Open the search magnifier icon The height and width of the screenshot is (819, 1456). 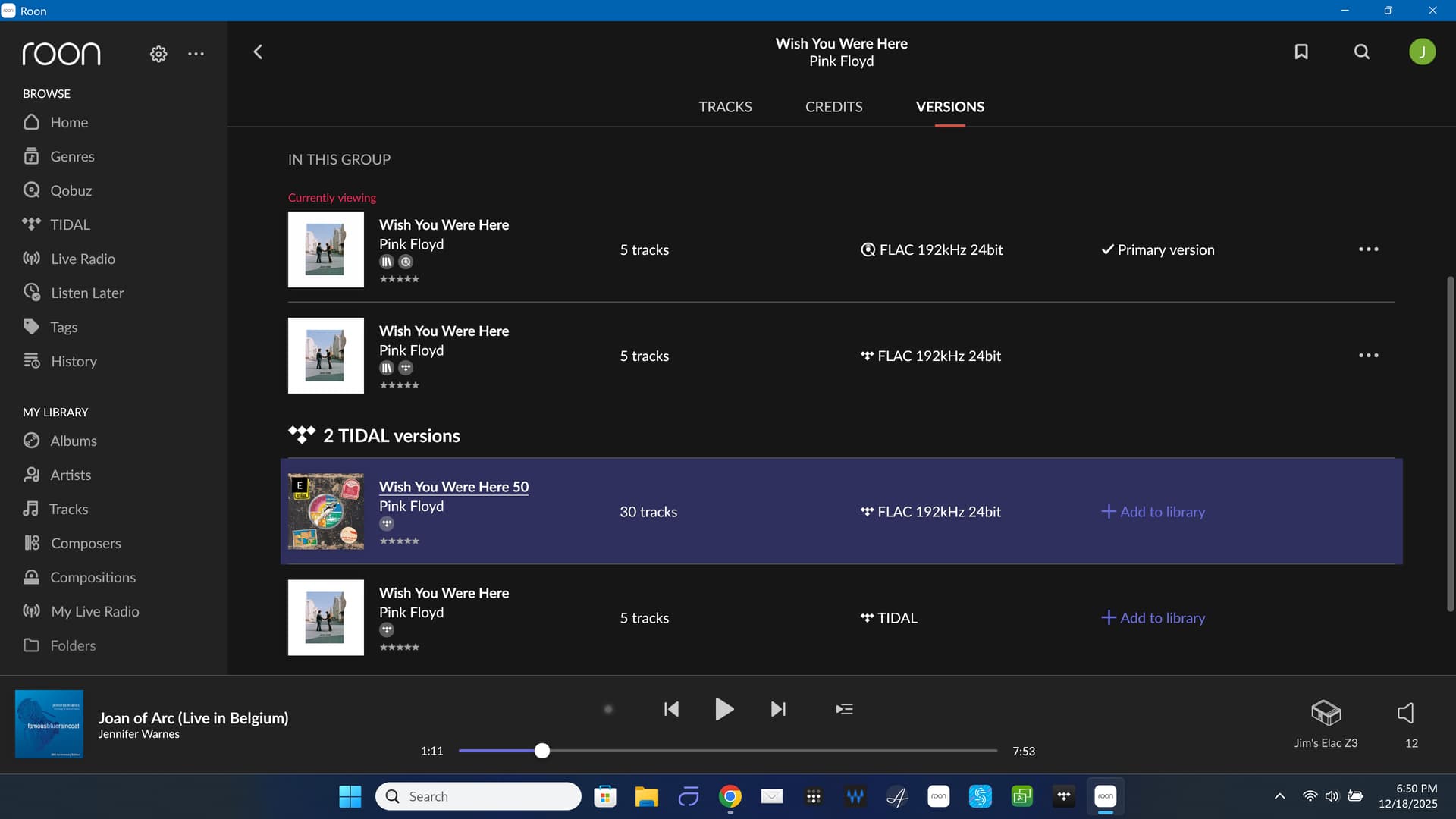point(1362,52)
